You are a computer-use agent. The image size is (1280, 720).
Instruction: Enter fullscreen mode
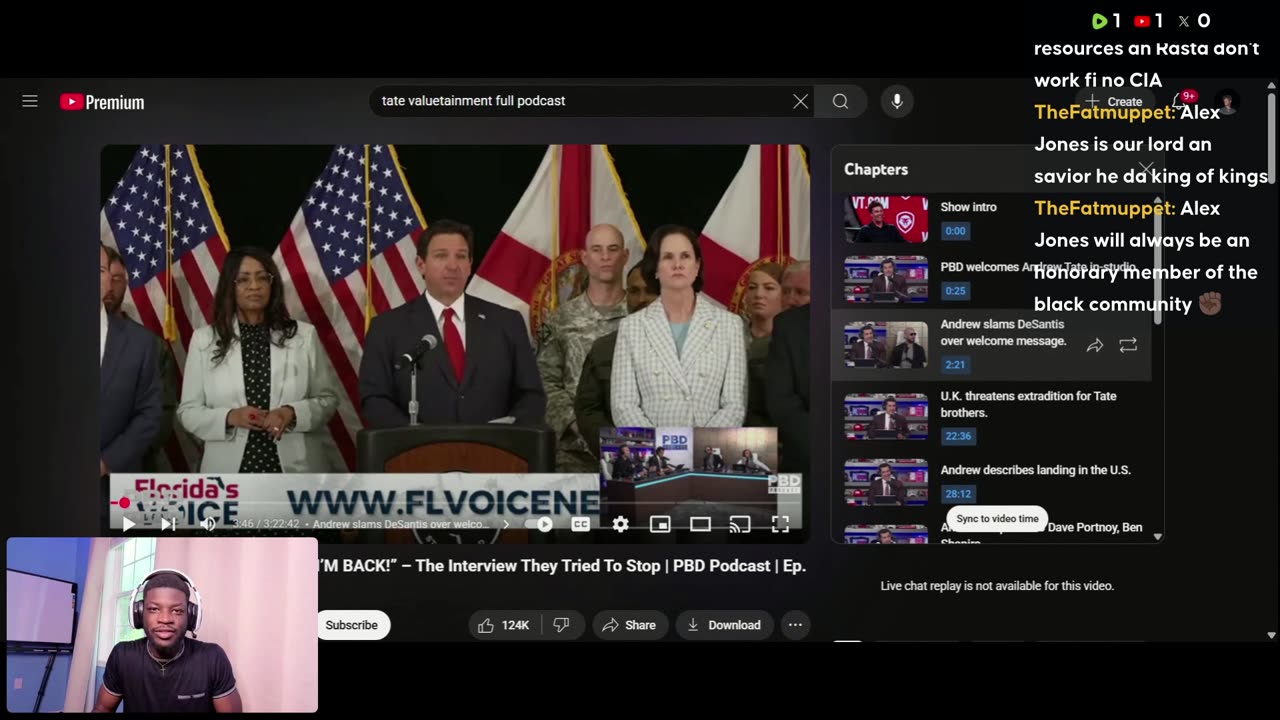tap(780, 524)
